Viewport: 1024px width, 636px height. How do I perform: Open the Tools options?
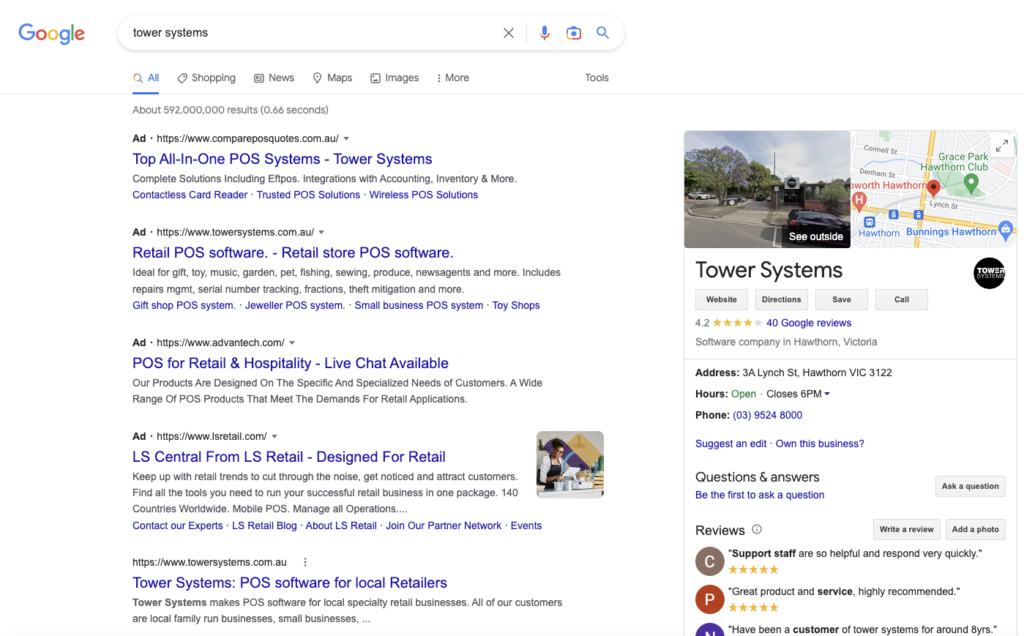click(596, 78)
